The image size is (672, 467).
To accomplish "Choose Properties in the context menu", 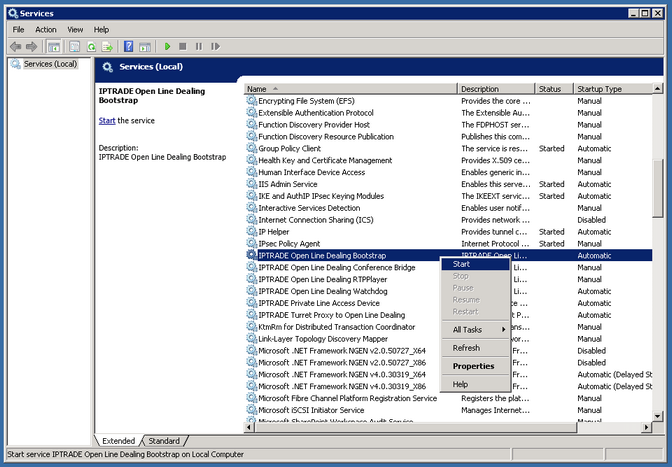I will (x=475, y=366).
